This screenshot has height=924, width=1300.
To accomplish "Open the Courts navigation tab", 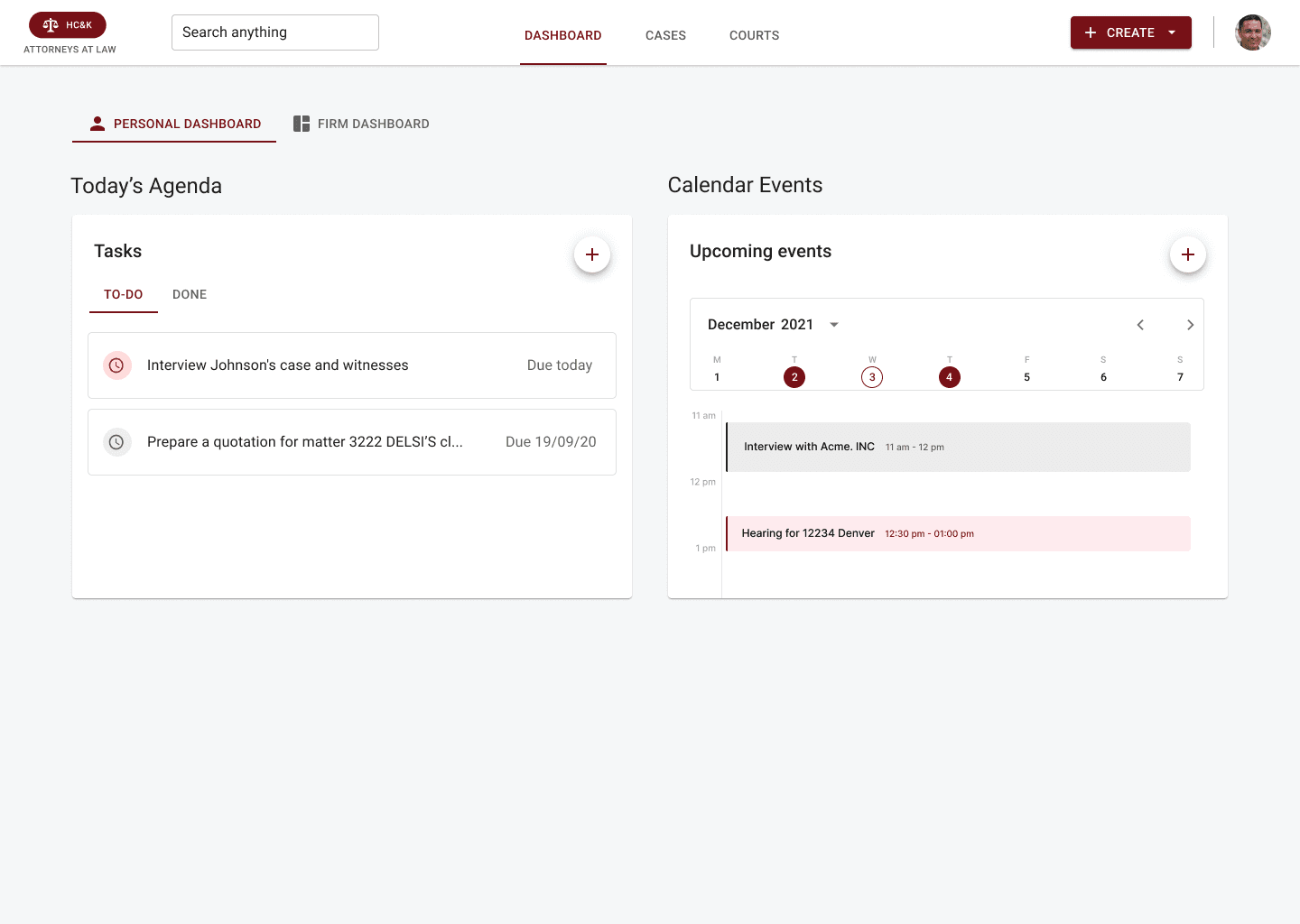I will [x=754, y=35].
